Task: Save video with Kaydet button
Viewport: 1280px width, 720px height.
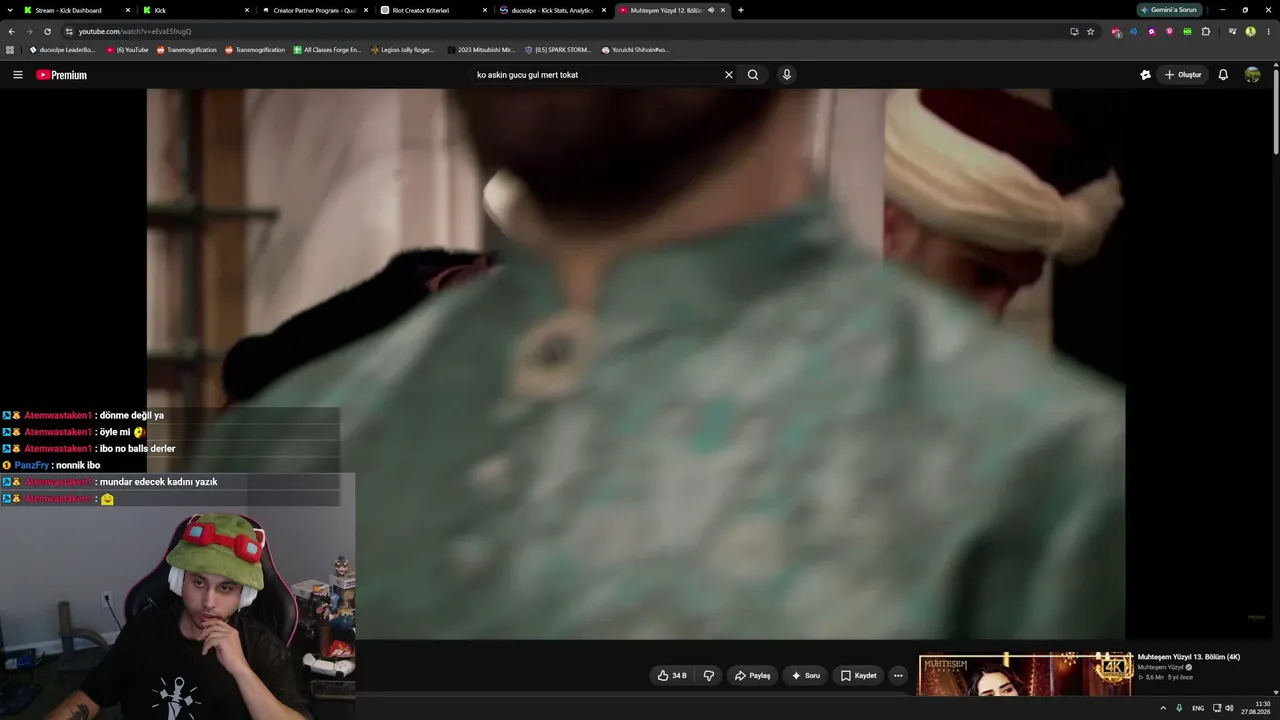Action: tap(858, 676)
